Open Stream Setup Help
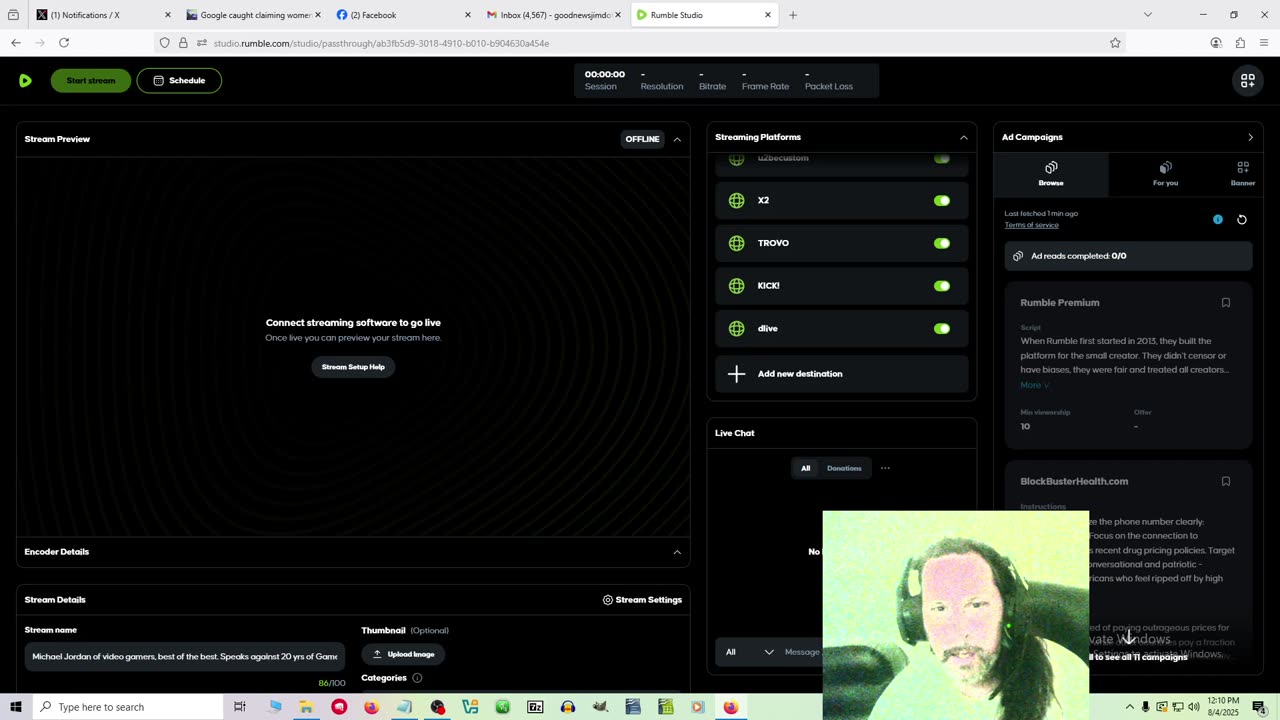 [x=353, y=367]
